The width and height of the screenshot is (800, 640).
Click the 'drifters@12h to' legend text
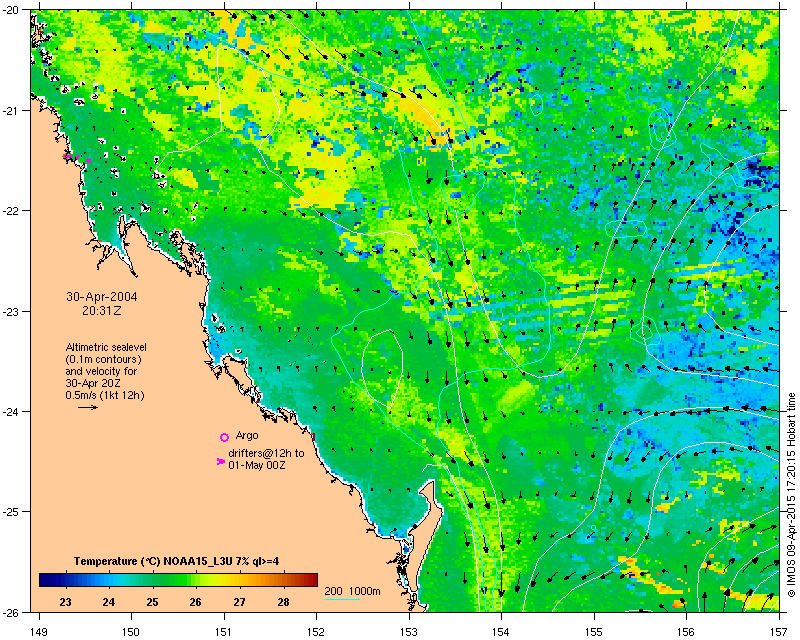coord(266,453)
